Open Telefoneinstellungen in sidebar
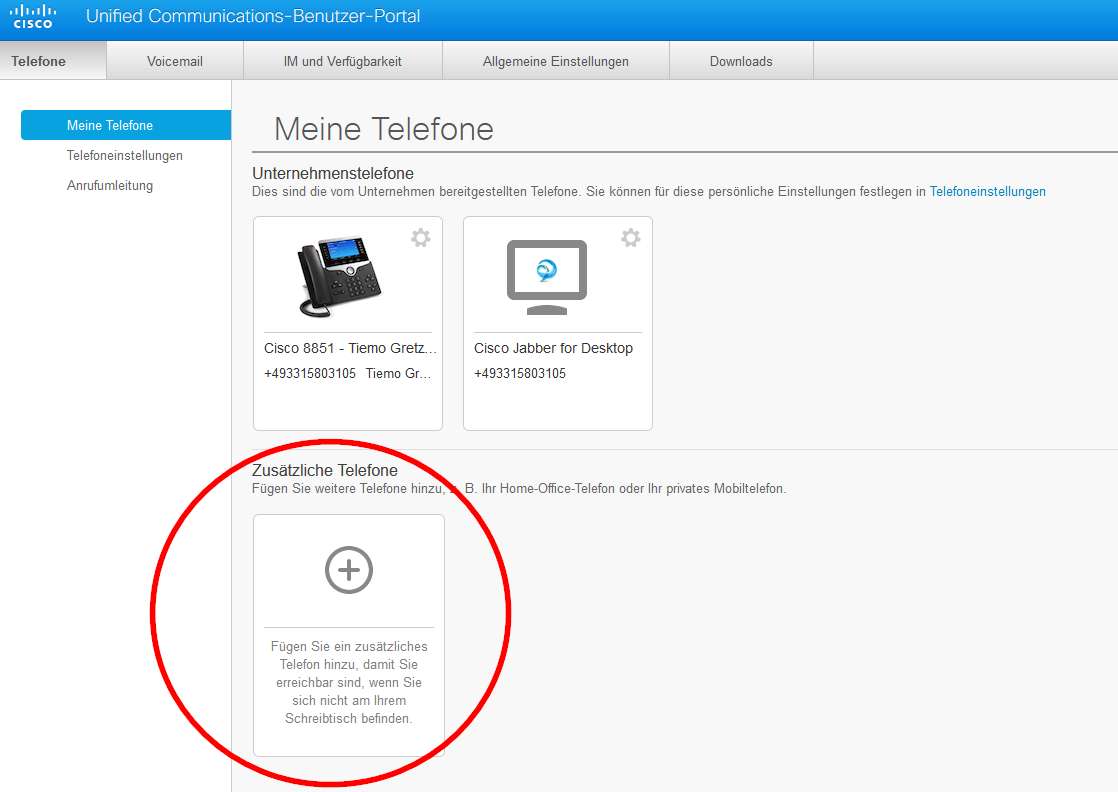Screen dimensions: 1118x792 (x=125, y=155)
